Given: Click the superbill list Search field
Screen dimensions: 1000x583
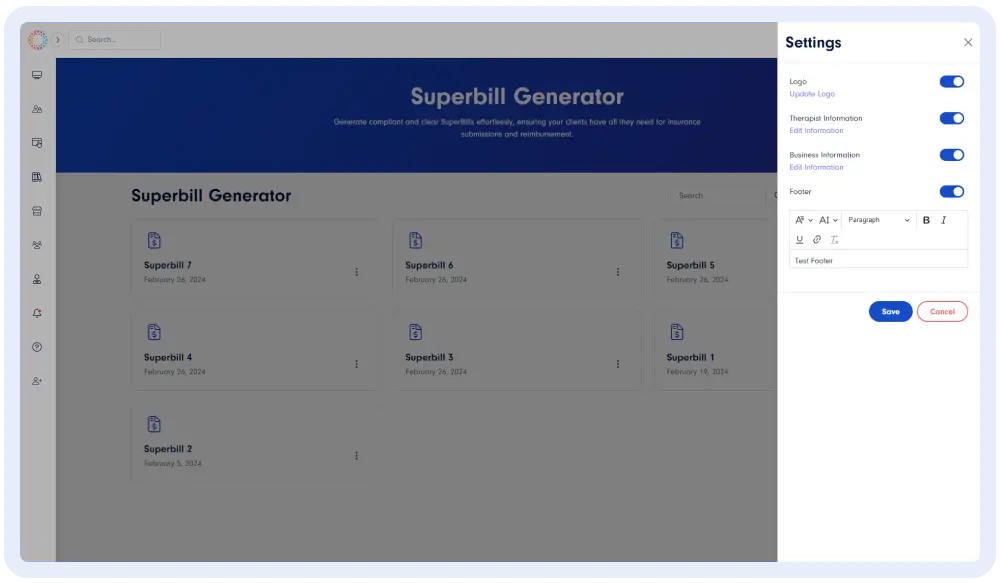Looking at the screenshot, I should pos(718,196).
